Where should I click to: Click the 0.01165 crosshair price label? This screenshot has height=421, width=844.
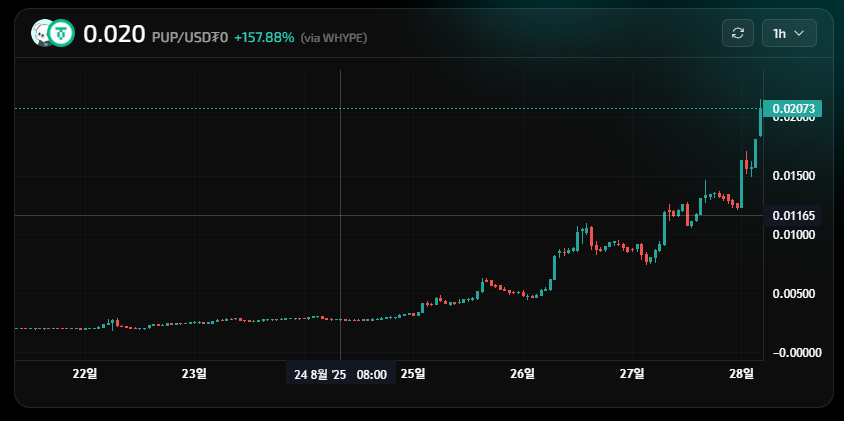793,216
